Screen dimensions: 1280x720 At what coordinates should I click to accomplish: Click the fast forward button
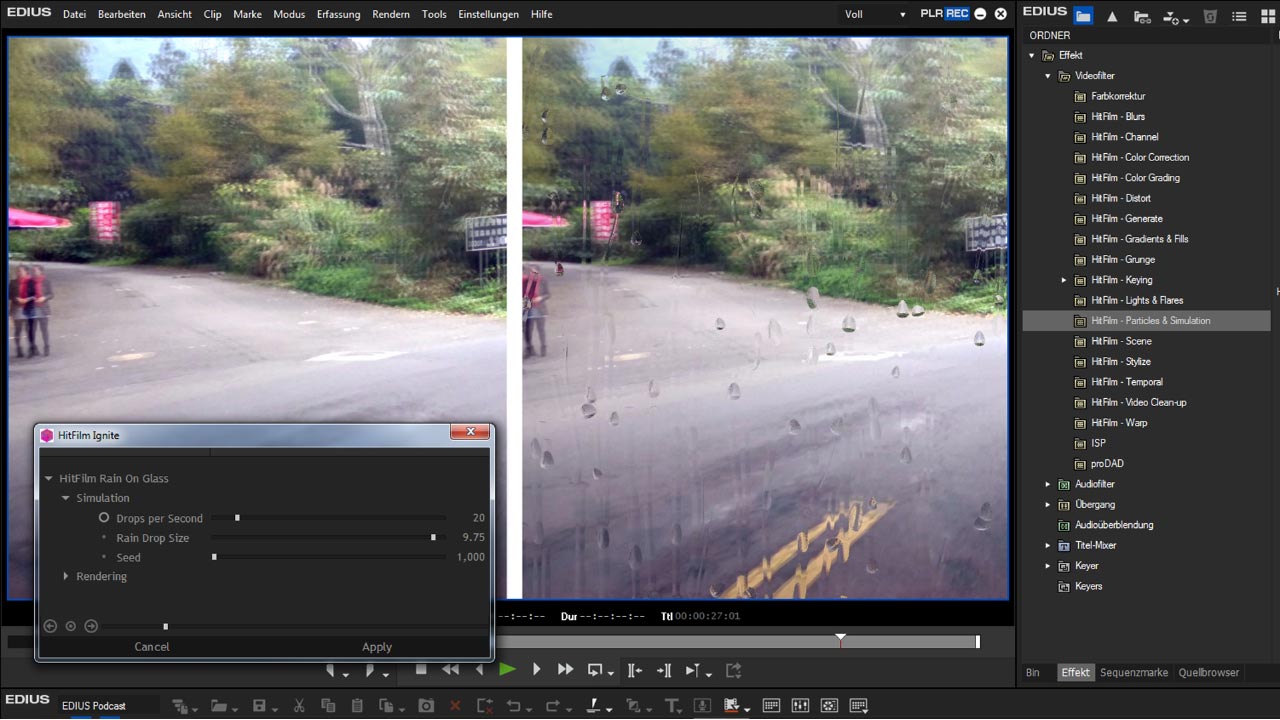tap(565, 670)
